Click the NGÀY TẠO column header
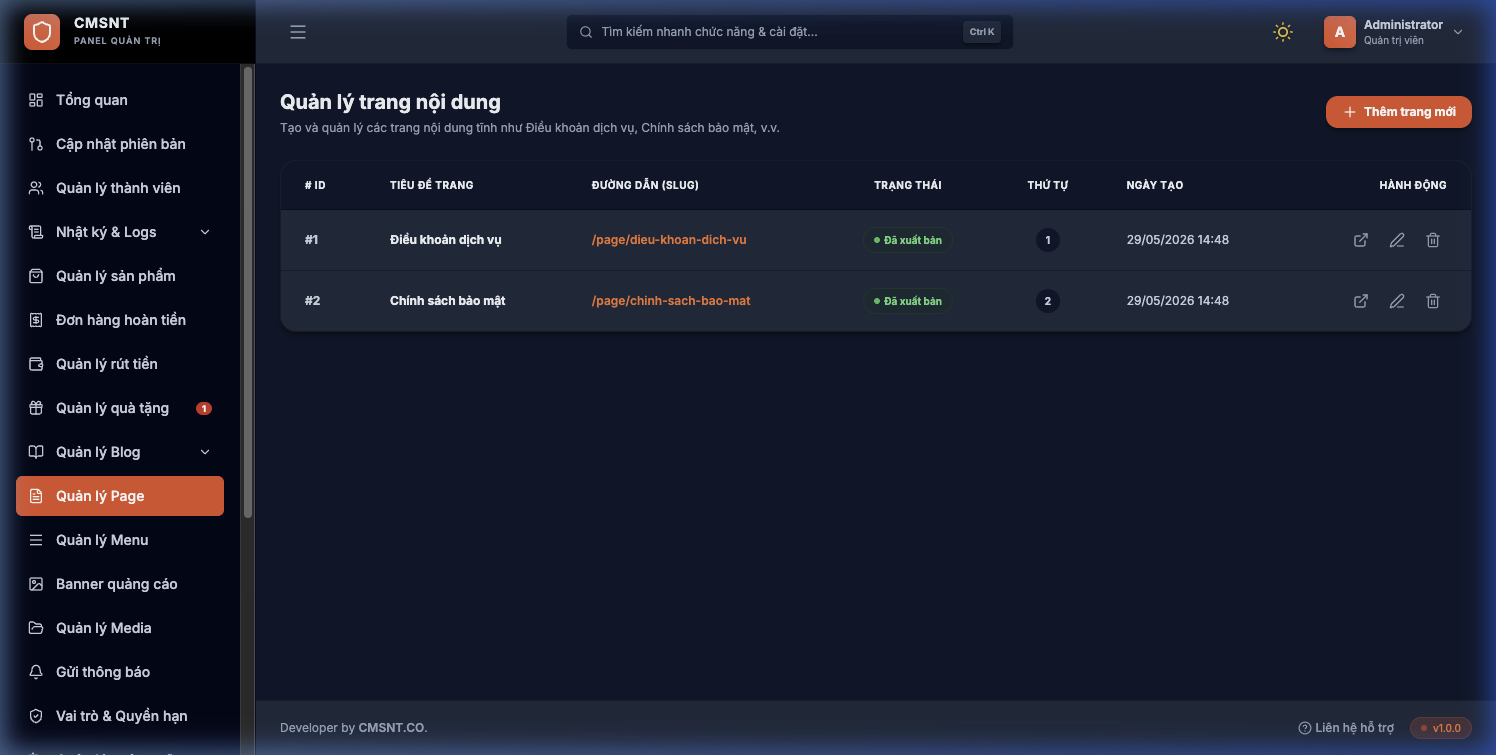 tap(1155, 185)
